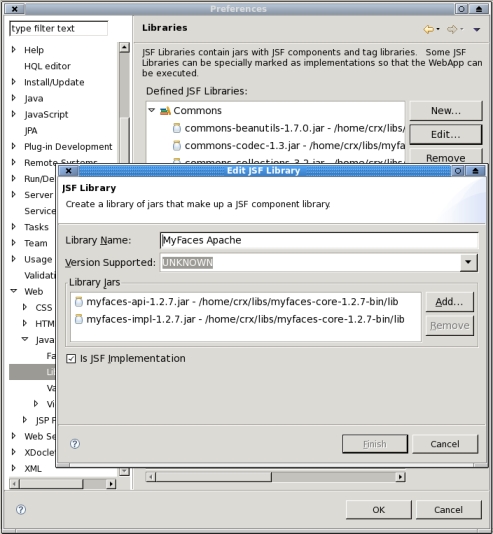Open the Libraries page view menu arrow
Screen dimensions: 493x534
pos(477,30)
